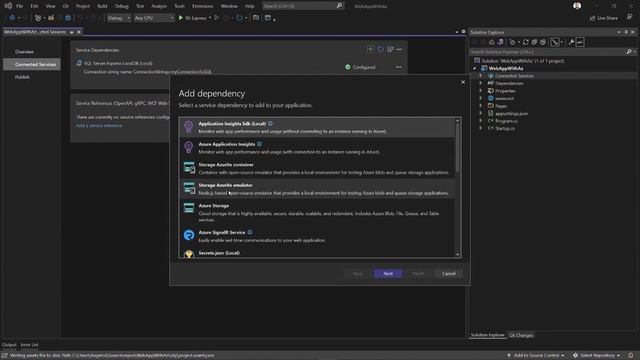Expand Pages folder in Solution Explorer

click(481, 106)
